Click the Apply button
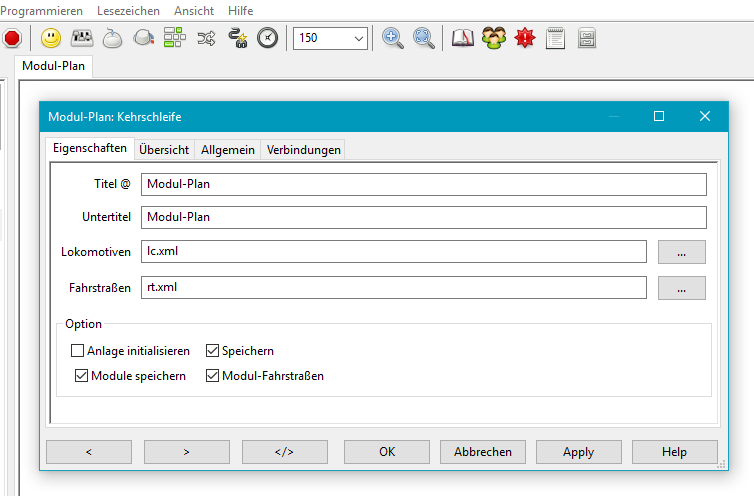The image size is (754, 496). (578, 452)
